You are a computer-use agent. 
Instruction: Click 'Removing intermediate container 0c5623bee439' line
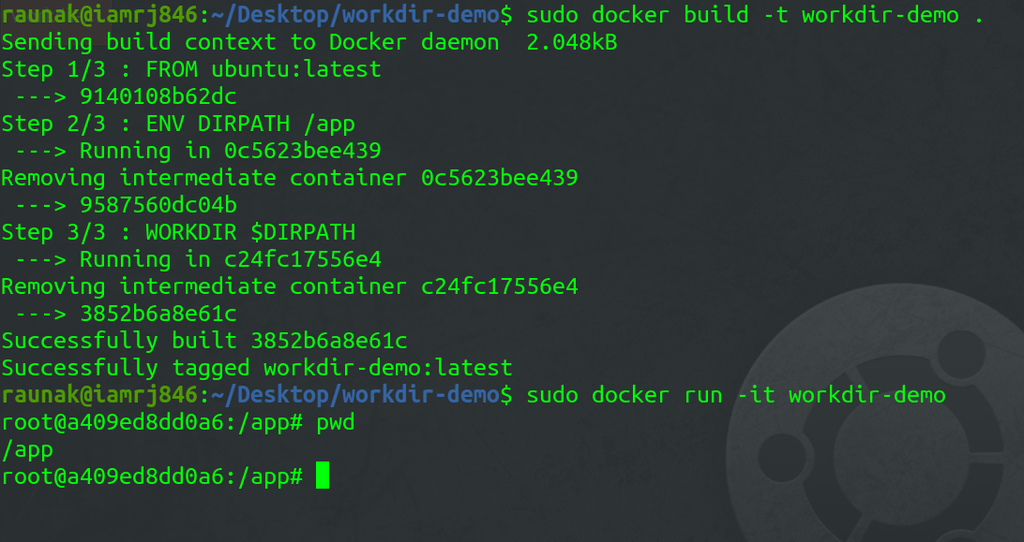[289, 178]
